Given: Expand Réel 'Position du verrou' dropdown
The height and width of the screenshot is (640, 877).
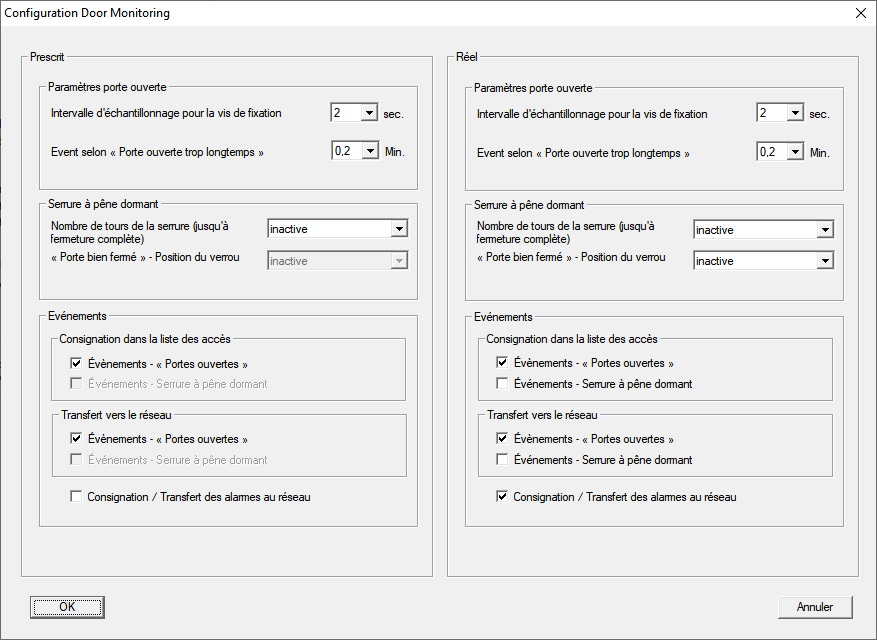Looking at the screenshot, I should coord(825,261).
